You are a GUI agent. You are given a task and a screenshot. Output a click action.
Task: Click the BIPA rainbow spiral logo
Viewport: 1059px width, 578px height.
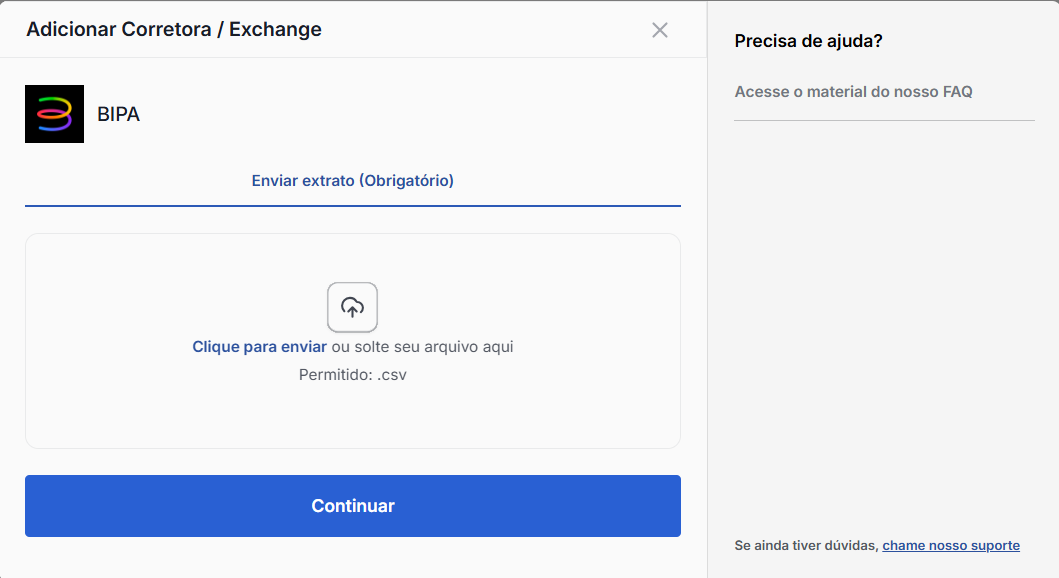54,114
